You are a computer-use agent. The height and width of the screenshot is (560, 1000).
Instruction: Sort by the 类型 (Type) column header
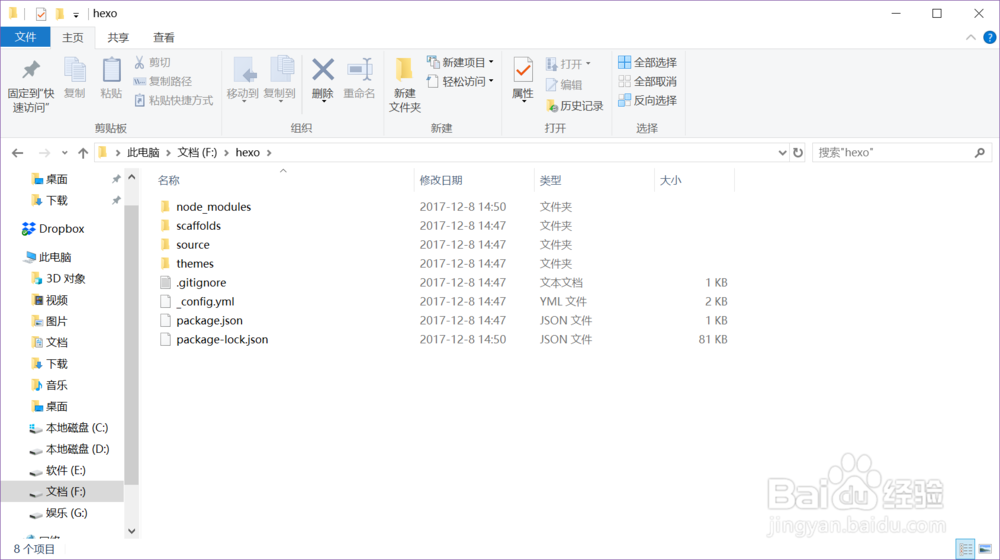[x=550, y=181]
